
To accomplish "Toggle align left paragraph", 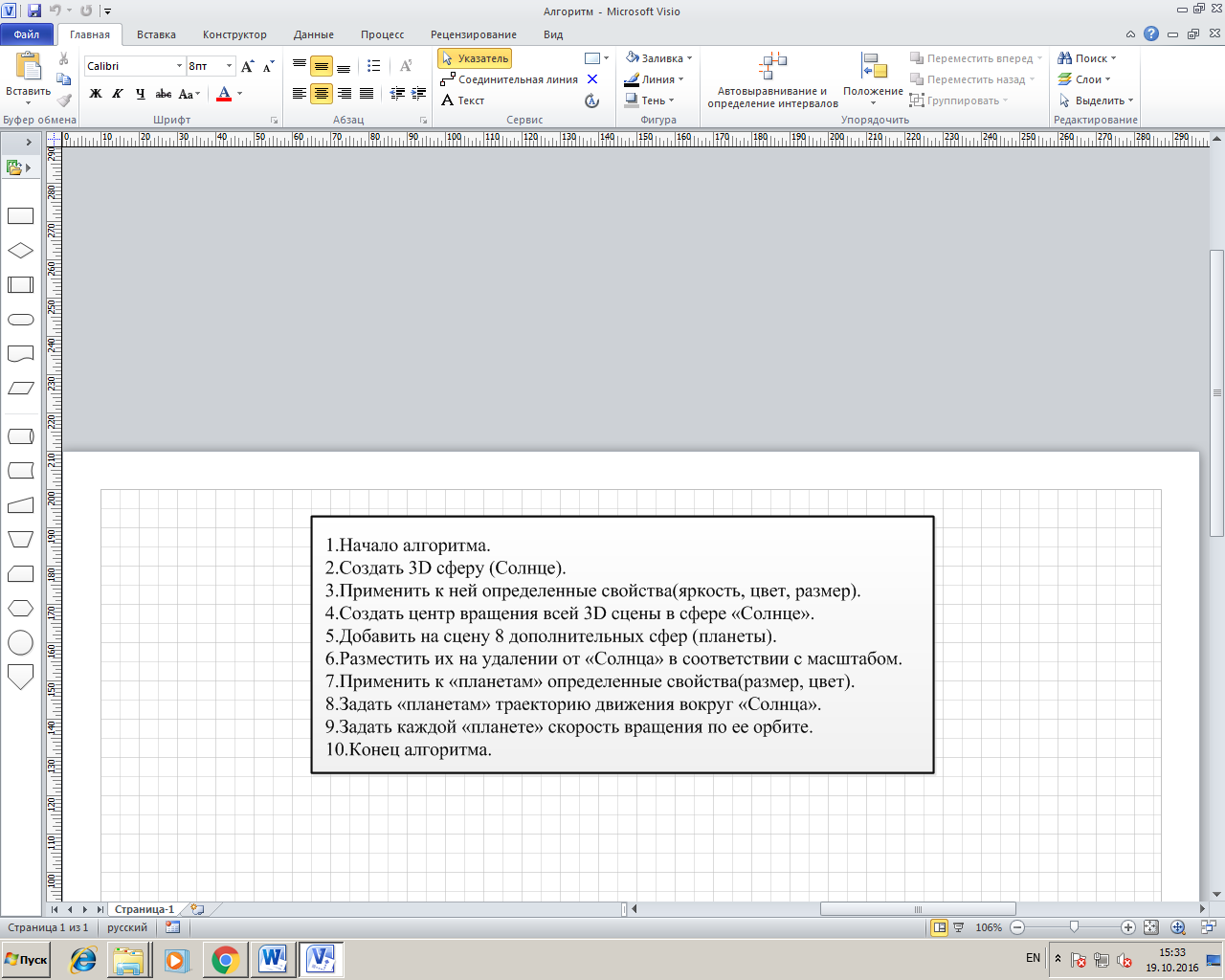I will [300, 94].
